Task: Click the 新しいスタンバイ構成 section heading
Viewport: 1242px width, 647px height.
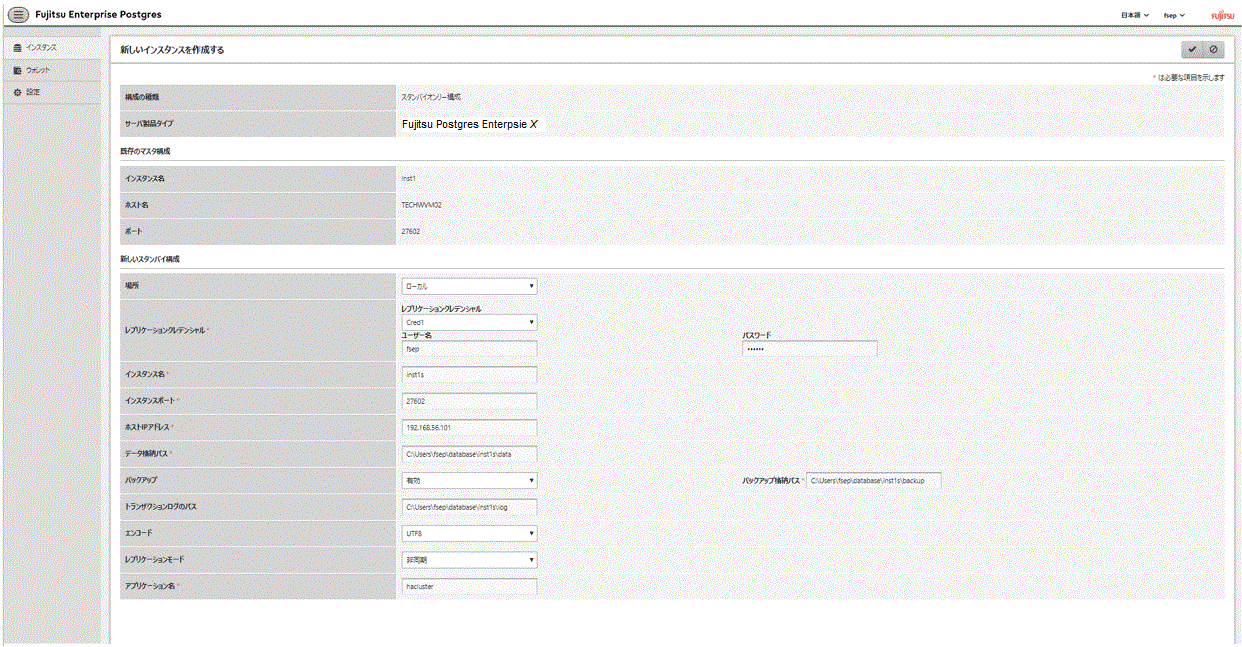Action: click(150, 259)
